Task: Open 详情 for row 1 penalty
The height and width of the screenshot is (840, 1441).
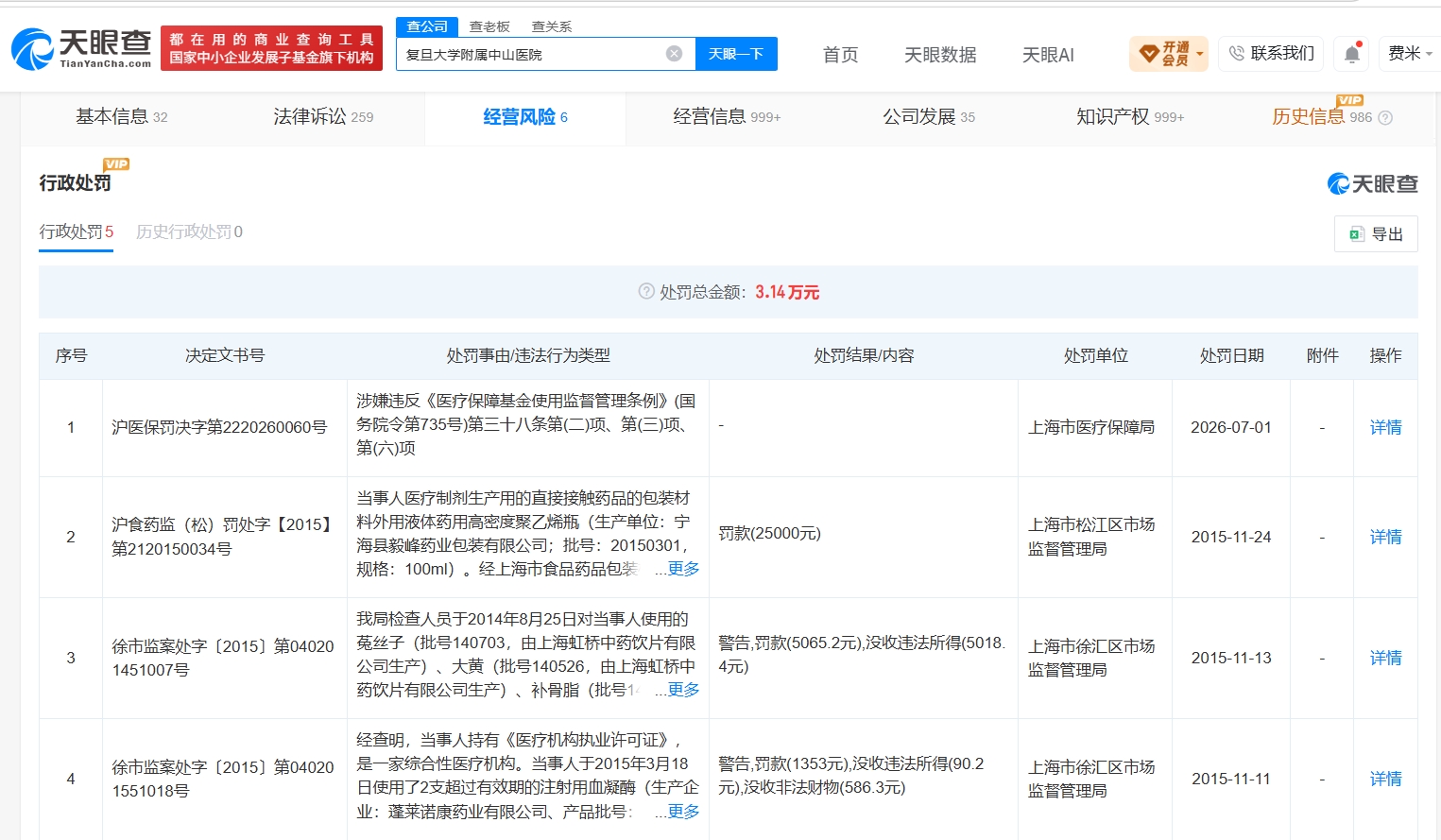Action: tap(1385, 427)
